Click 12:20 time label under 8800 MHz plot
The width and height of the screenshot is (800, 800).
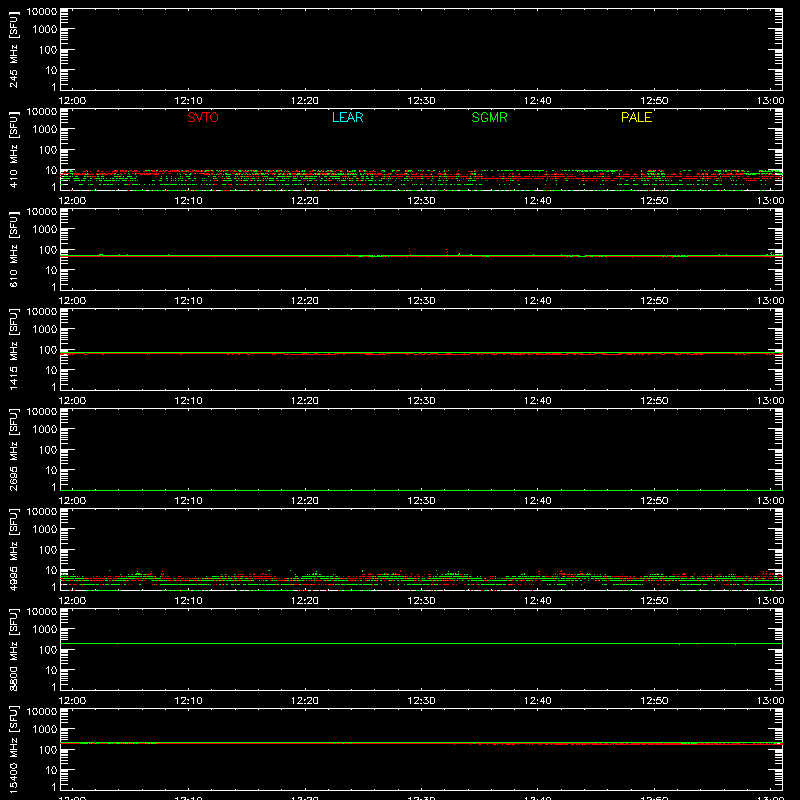click(x=305, y=701)
